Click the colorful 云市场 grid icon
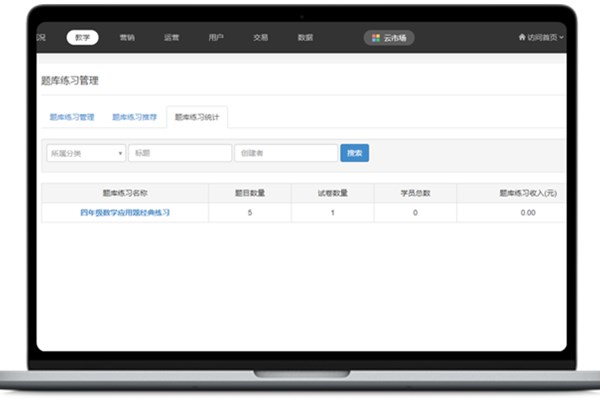This screenshot has width=600, height=400. click(376, 37)
